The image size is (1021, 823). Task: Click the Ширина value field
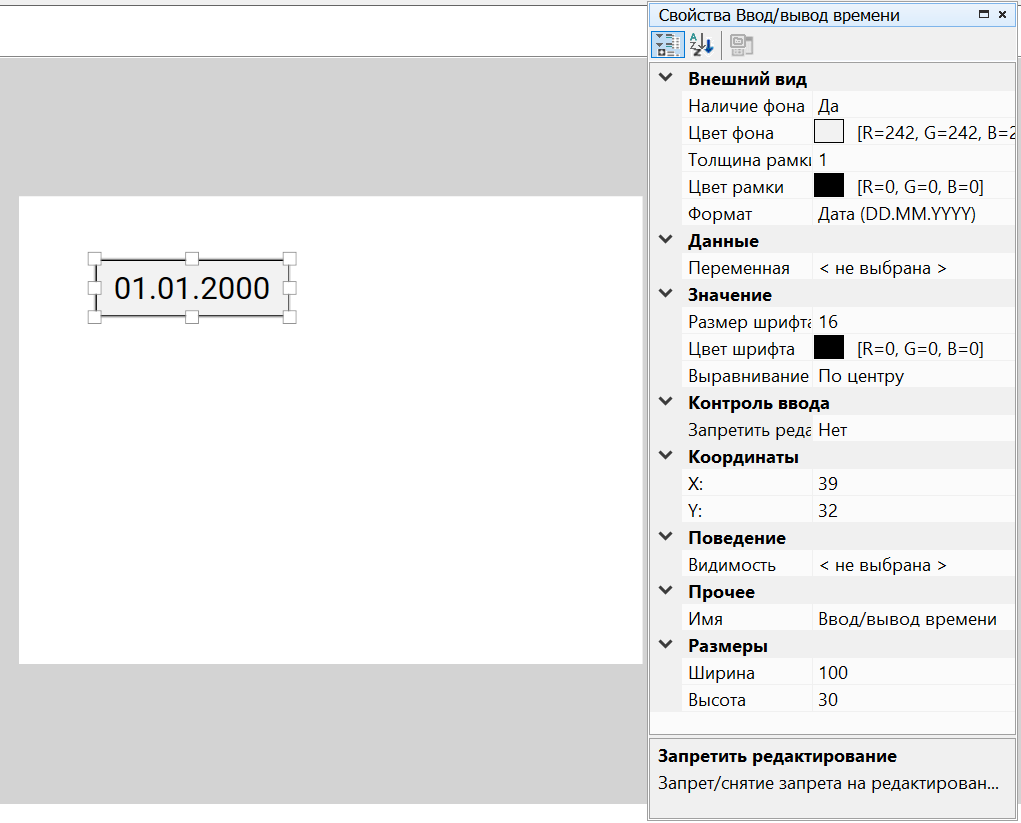910,673
